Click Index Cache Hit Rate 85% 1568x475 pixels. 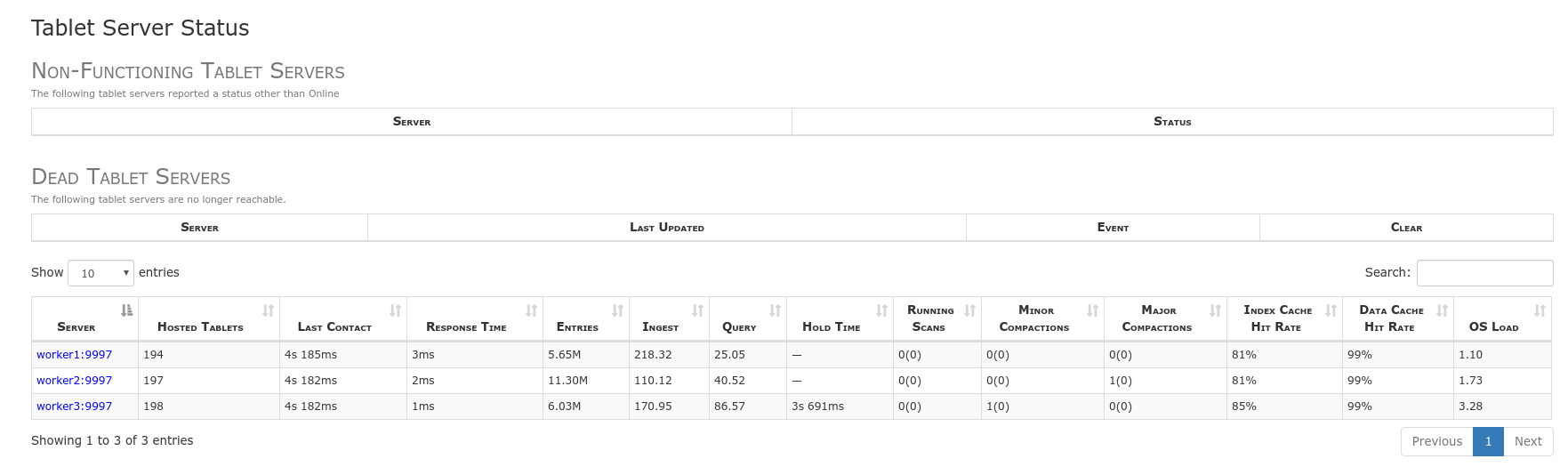tap(1243, 407)
